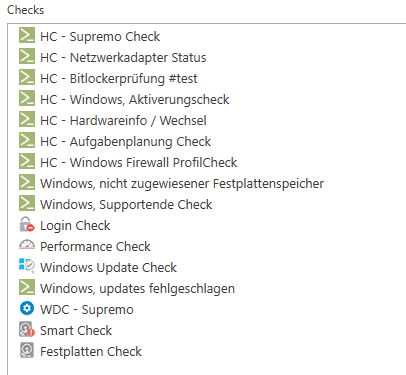Choose HC - Hardwareinfo / Wechsel check
This screenshot has width=406, height=375.
coord(123,121)
